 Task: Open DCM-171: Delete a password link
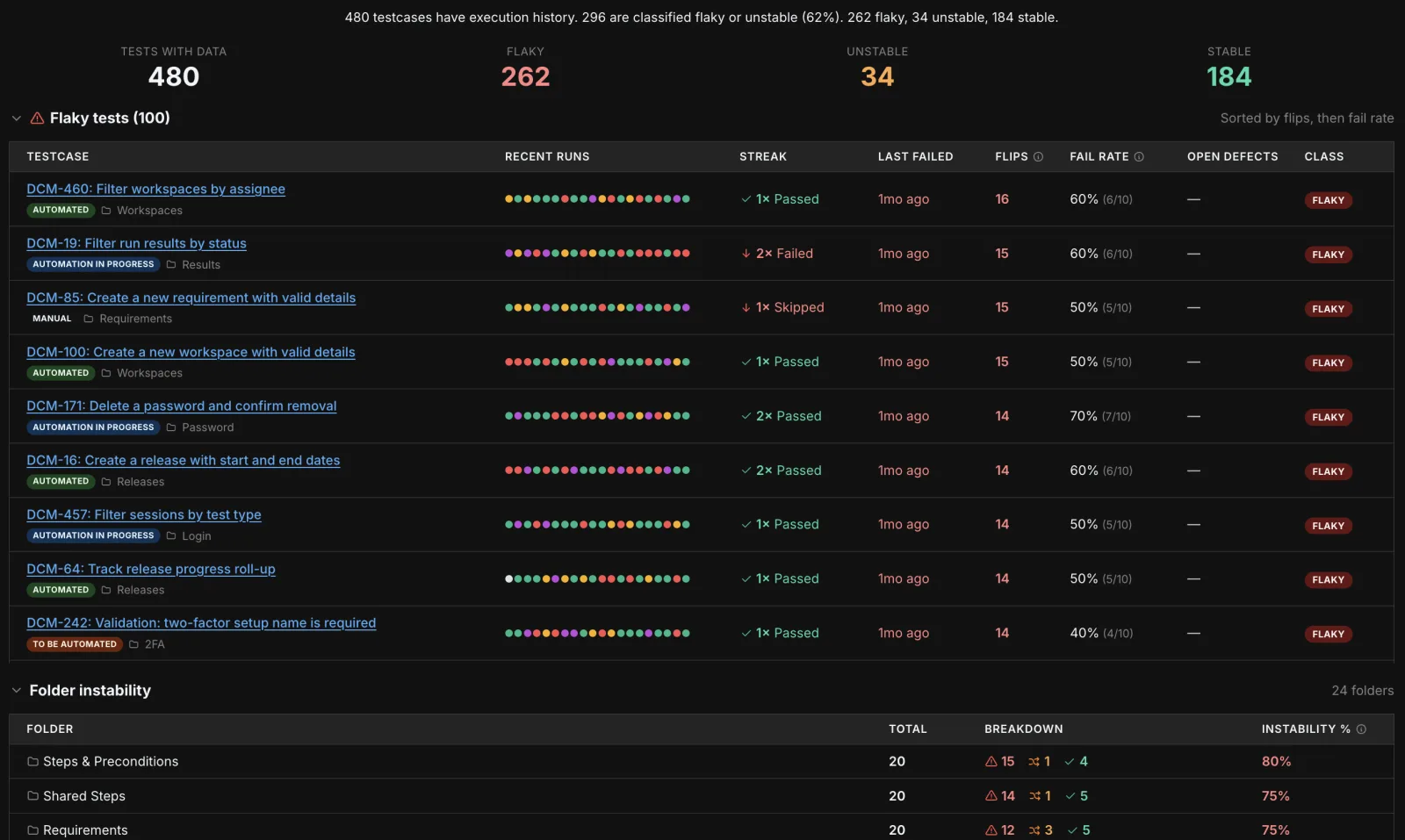[181, 406]
